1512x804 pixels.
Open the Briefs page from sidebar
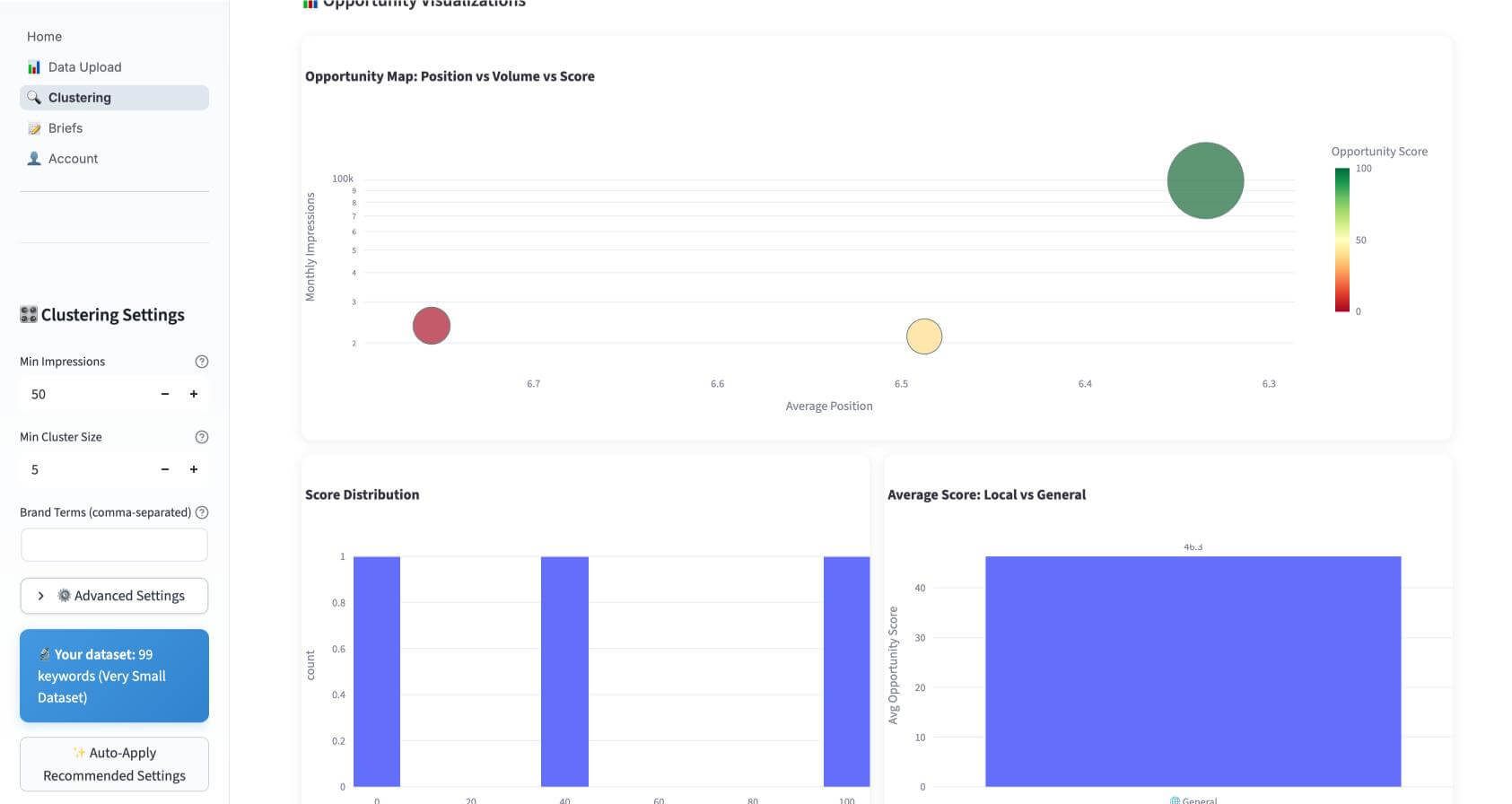(x=66, y=128)
